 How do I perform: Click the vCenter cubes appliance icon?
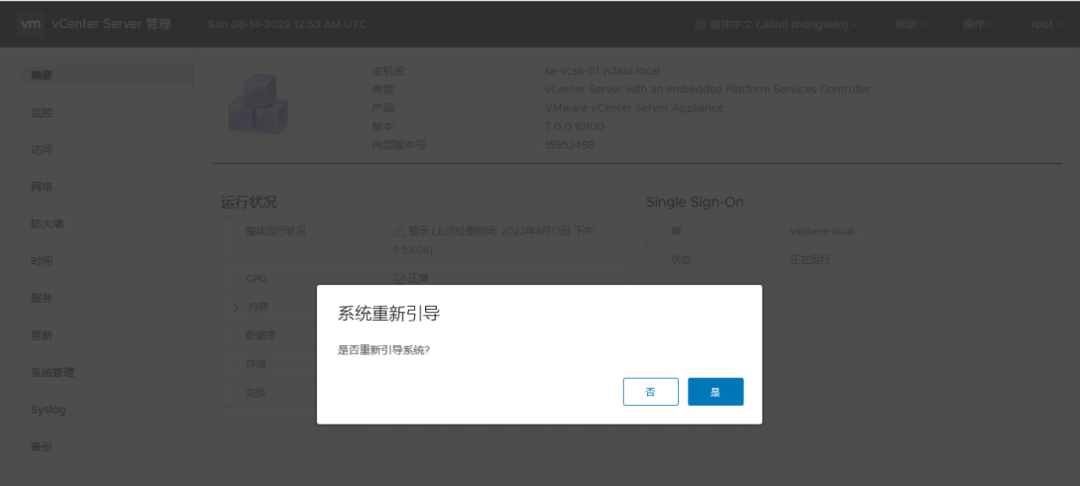(258, 105)
